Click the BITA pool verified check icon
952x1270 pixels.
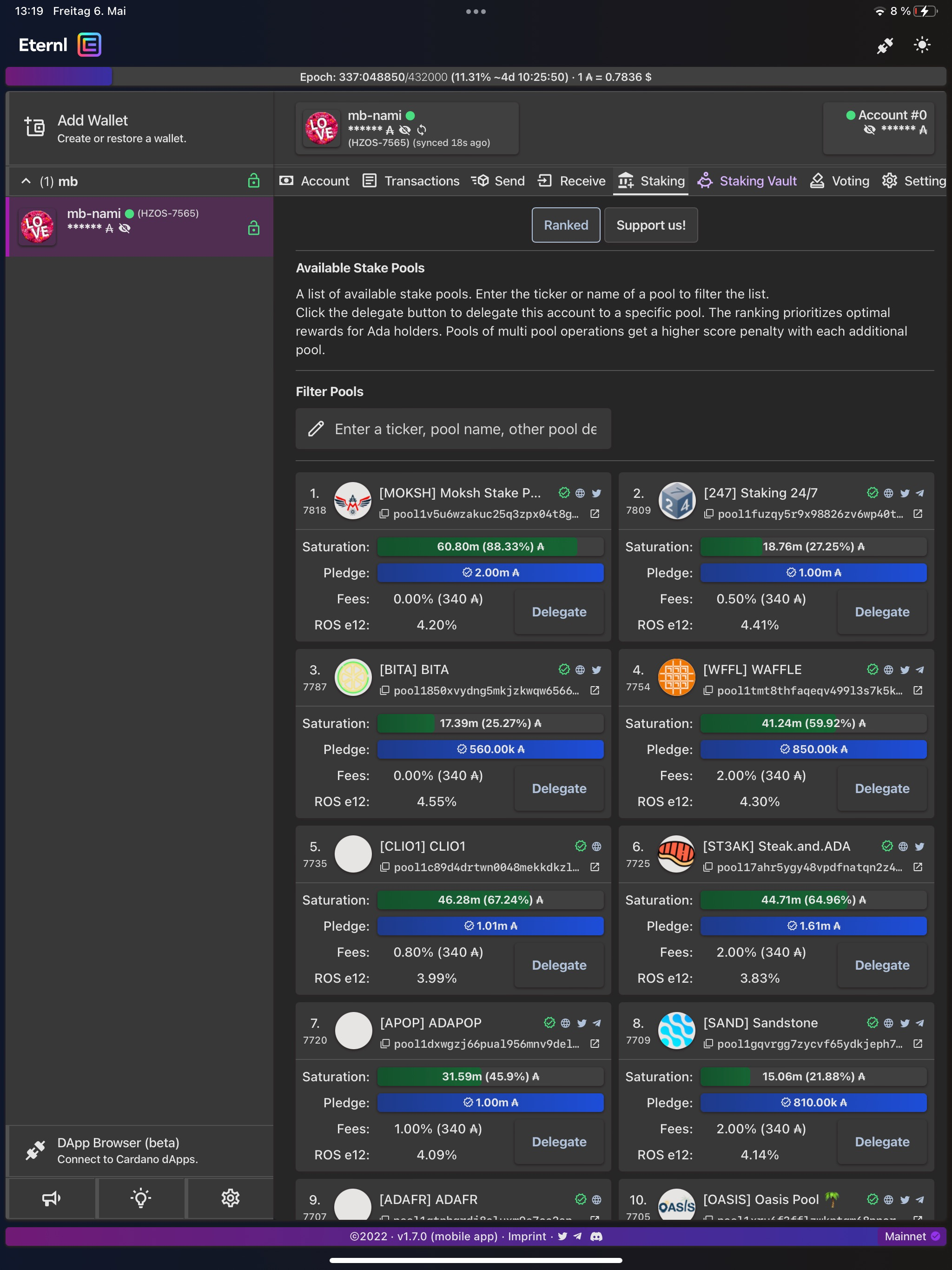click(564, 669)
